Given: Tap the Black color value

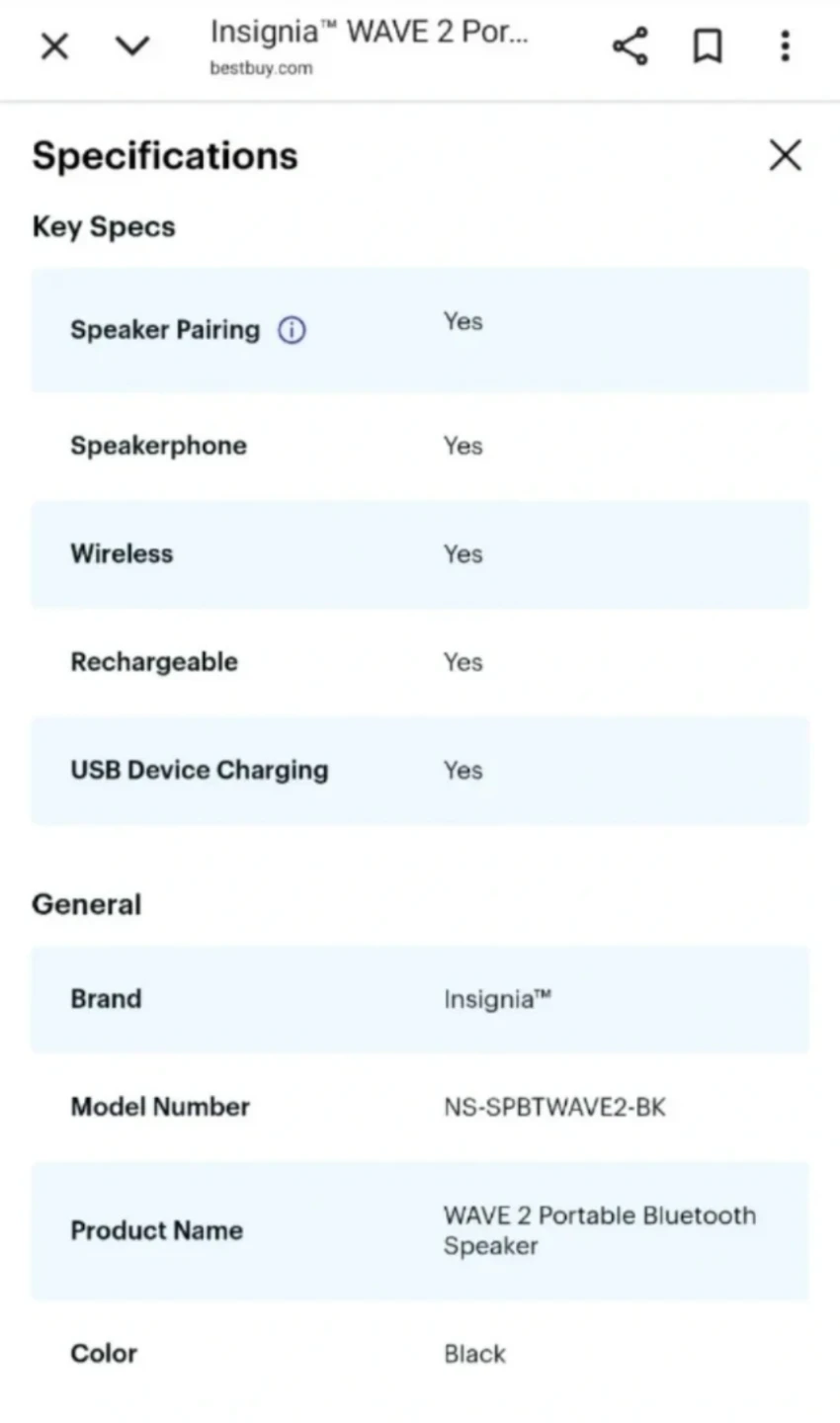Looking at the screenshot, I should pyautogui.click(x=474, y=1354).
